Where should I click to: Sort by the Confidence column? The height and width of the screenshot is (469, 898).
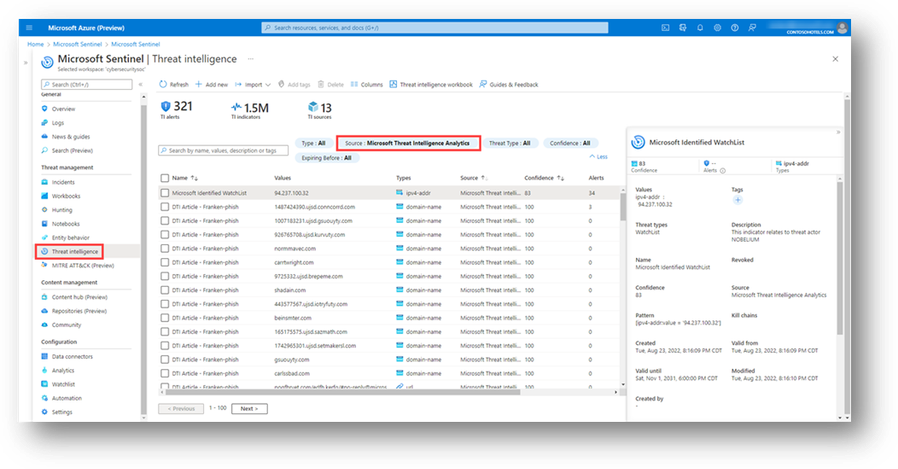[544, 178]
